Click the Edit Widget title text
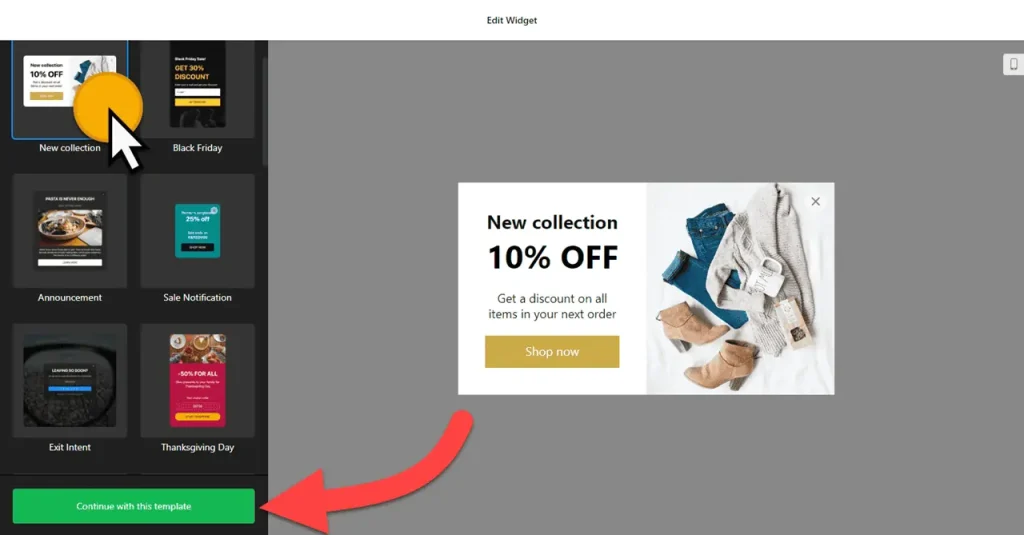The width and height of the screenshot is (1024, 535). [511, 20]
